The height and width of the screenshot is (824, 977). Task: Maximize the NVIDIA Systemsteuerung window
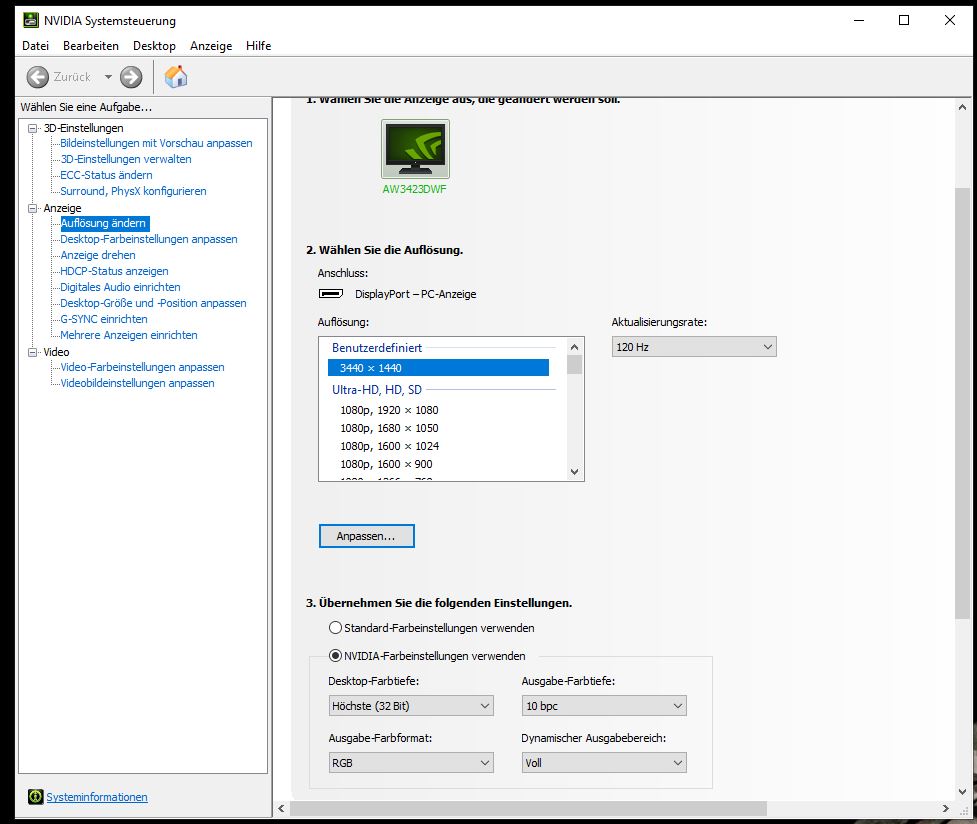click(904, 21)
